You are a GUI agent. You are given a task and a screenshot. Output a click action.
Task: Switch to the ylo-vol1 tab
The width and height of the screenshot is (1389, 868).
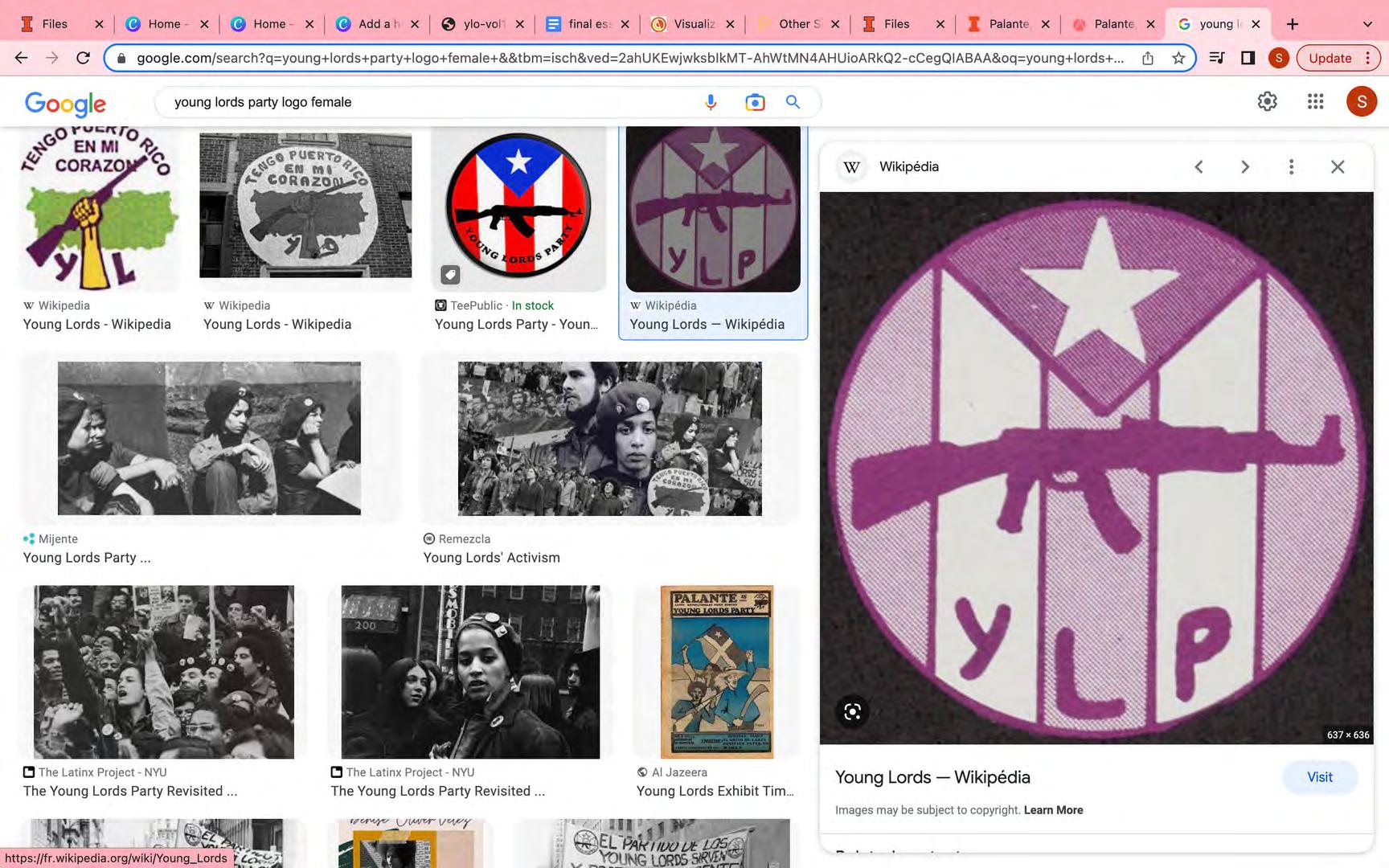pos(483,24)
